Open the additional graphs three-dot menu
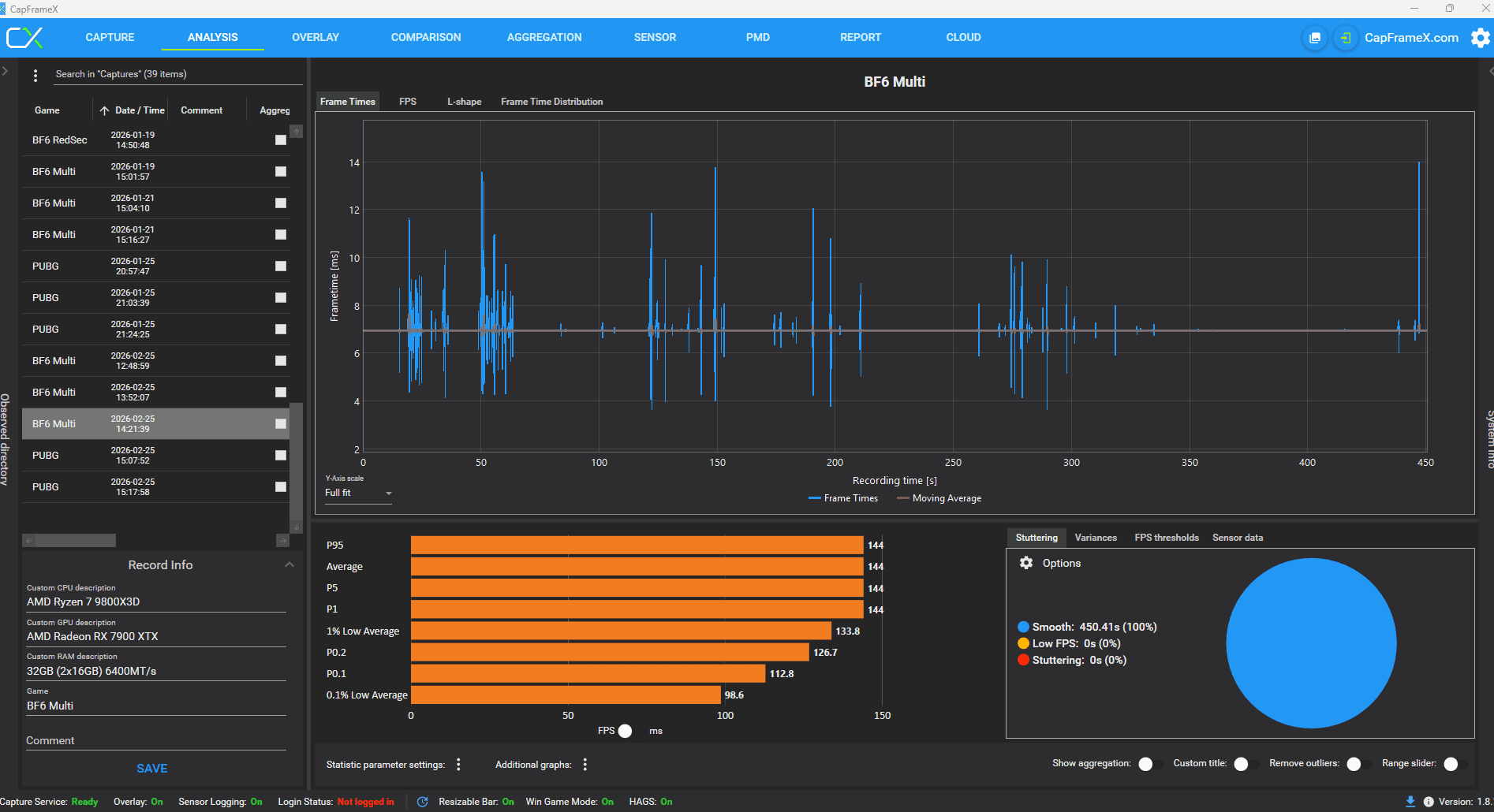 (x=585, y=765)
